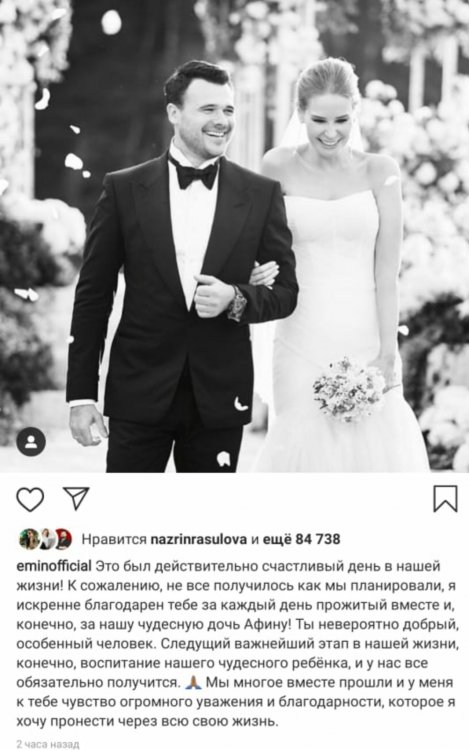
Task: Like the post with the heart icon
Action: (30, 499)
